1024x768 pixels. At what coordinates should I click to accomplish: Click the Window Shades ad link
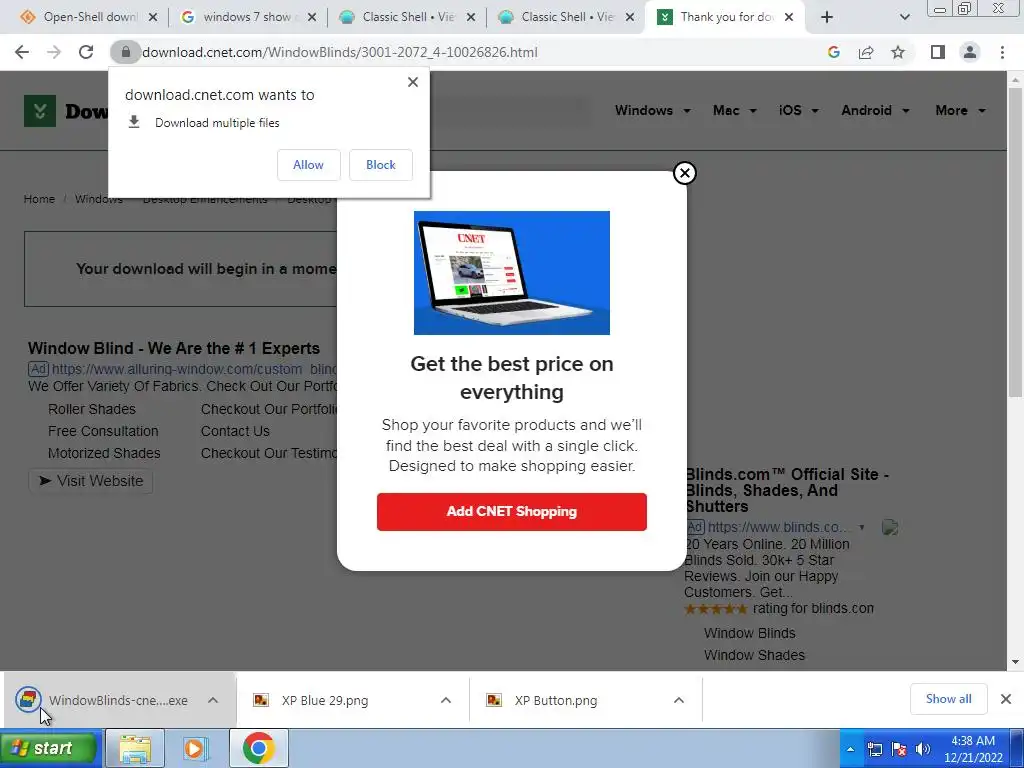754,655
